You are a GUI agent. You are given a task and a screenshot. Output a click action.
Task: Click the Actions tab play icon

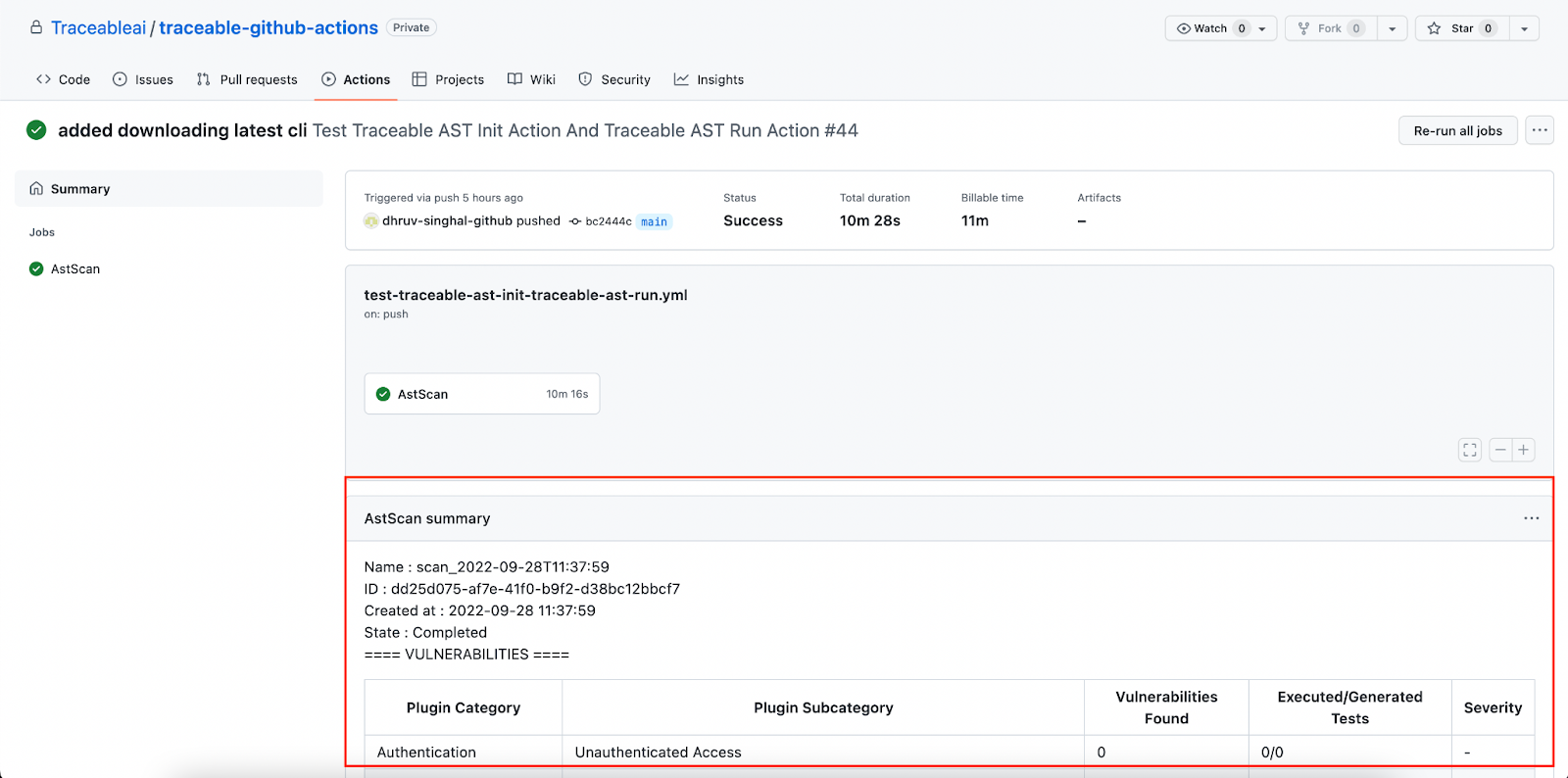click(x=329, y=79)
